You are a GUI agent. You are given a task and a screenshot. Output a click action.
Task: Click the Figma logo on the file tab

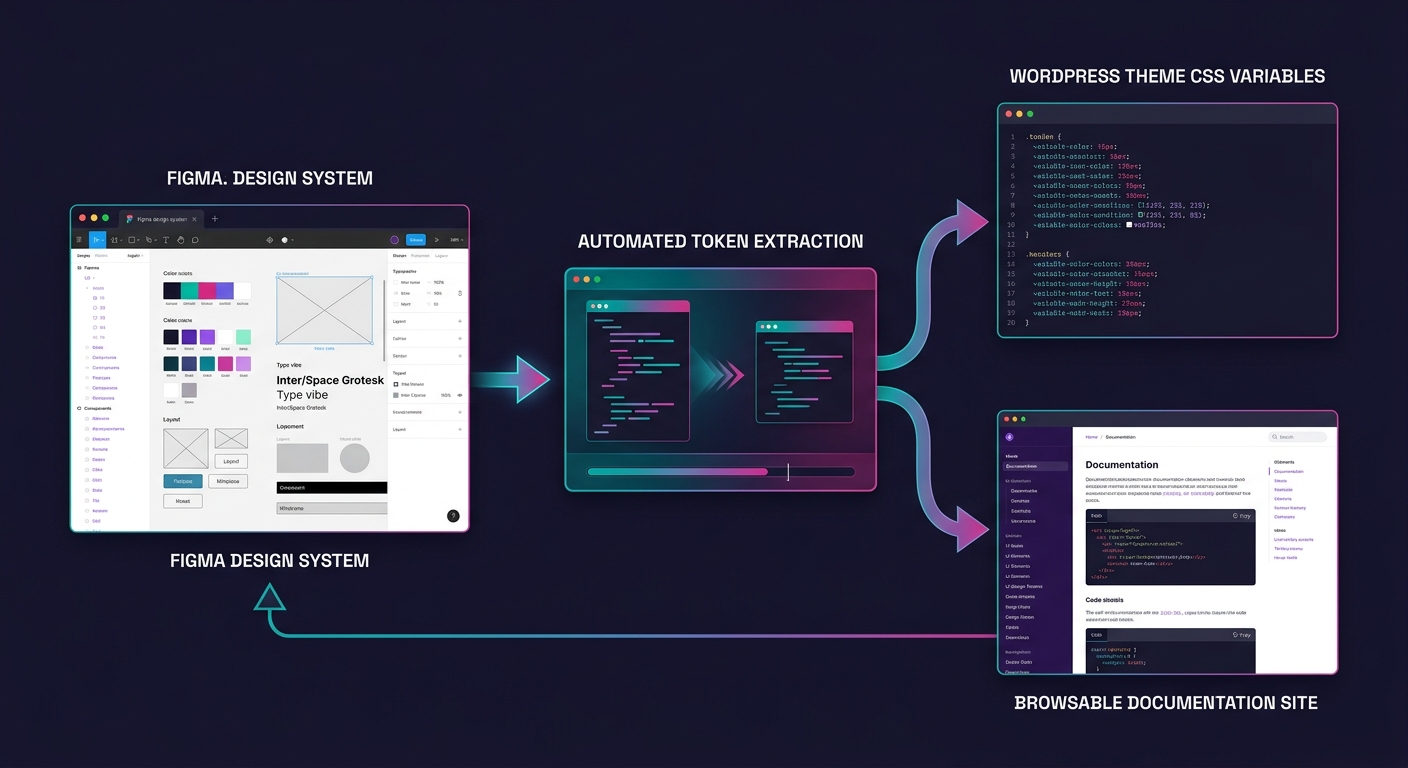pyautogui.click(x=130, y=218)
